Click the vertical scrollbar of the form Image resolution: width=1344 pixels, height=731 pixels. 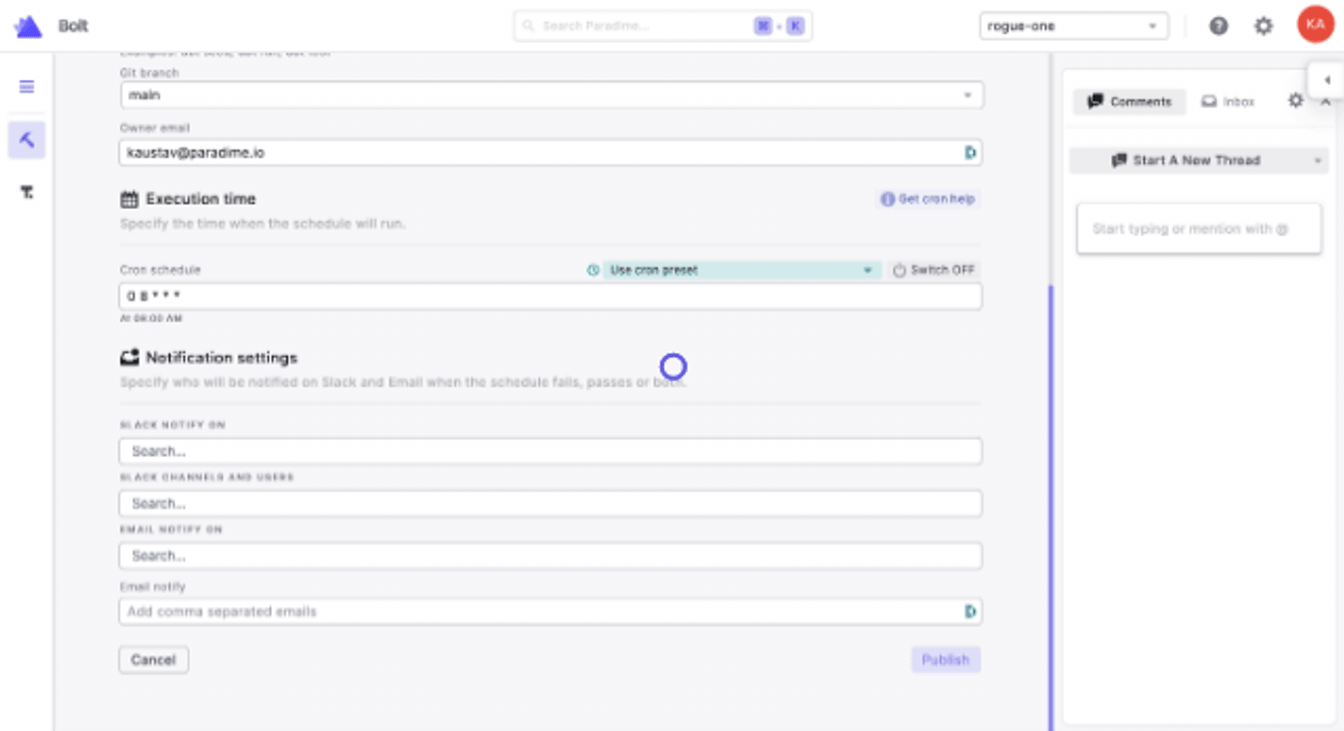click(x=1051, y=508)
